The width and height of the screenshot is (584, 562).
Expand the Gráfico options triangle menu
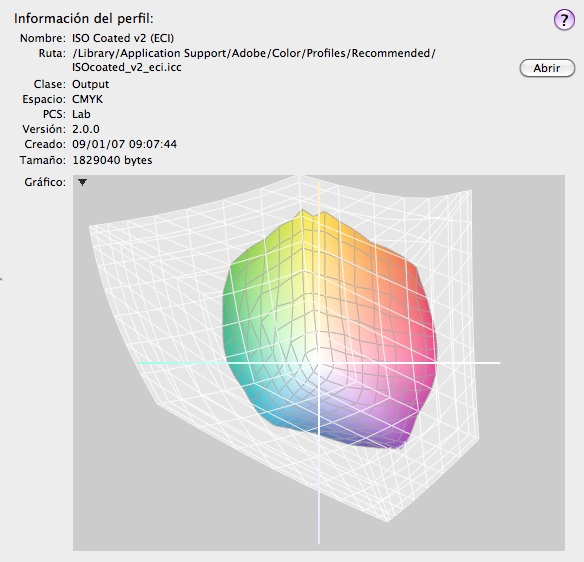tap(83, 182)
